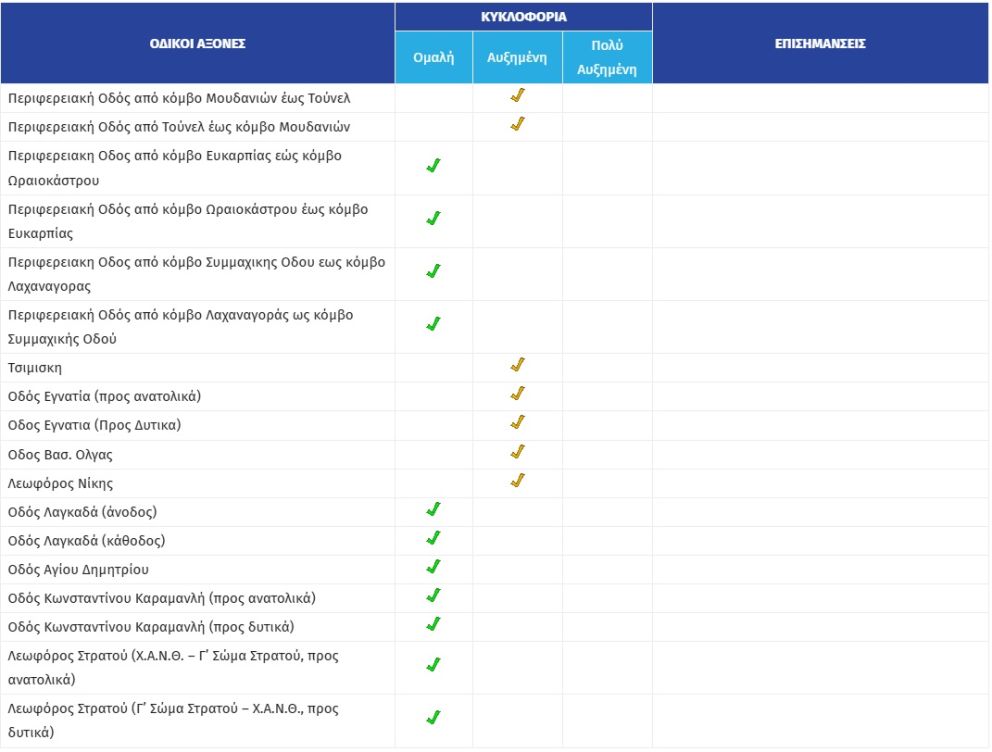Viewport: 992px width, 752px height.
Task: Click the ΕΠΙΣΗΜΑΝΣΕΙΣ header cell
Action: (x=819, y=43)
